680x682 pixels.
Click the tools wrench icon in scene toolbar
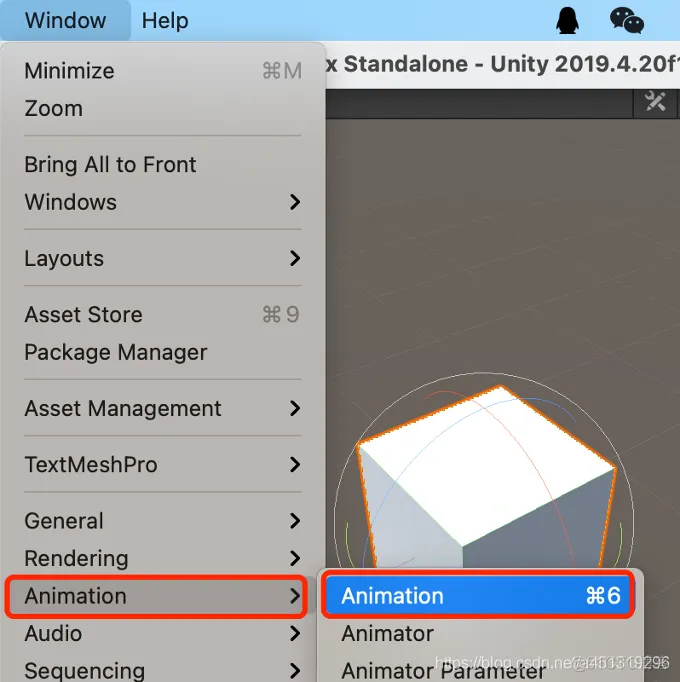point(655,102)
